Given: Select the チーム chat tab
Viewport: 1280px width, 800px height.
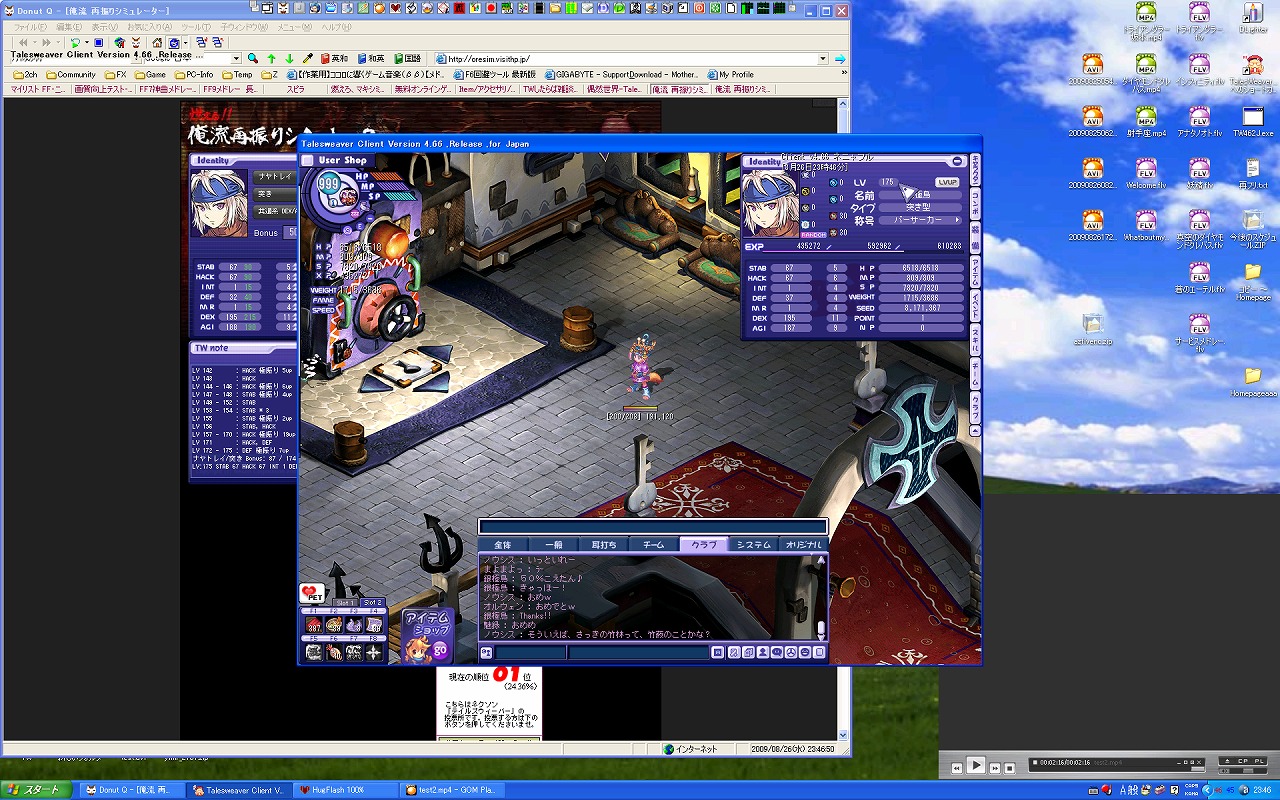Looking at the screenshot, I should click(x=653, y=545).
